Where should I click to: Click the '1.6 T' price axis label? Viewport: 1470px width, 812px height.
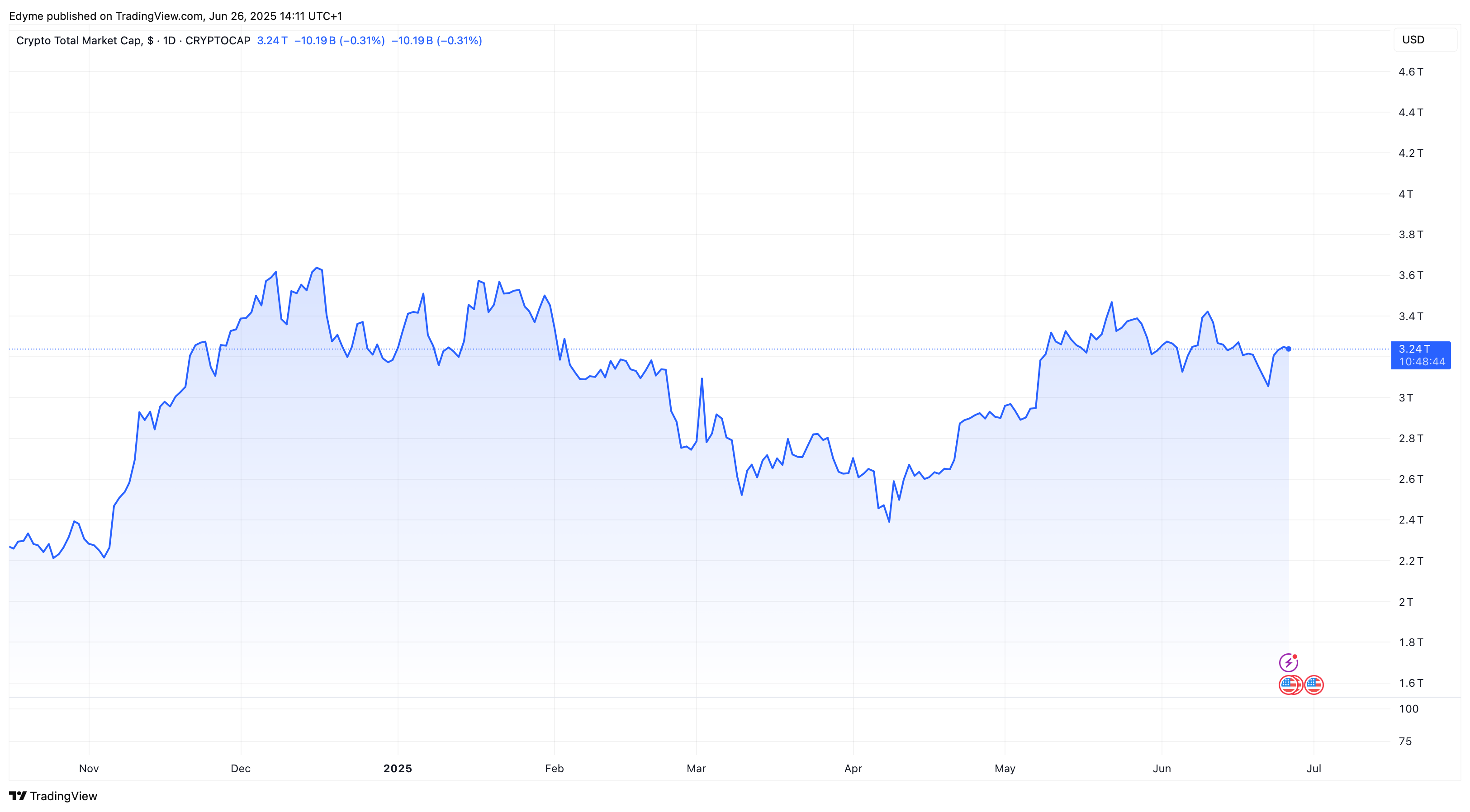(x=1411, y=683)
